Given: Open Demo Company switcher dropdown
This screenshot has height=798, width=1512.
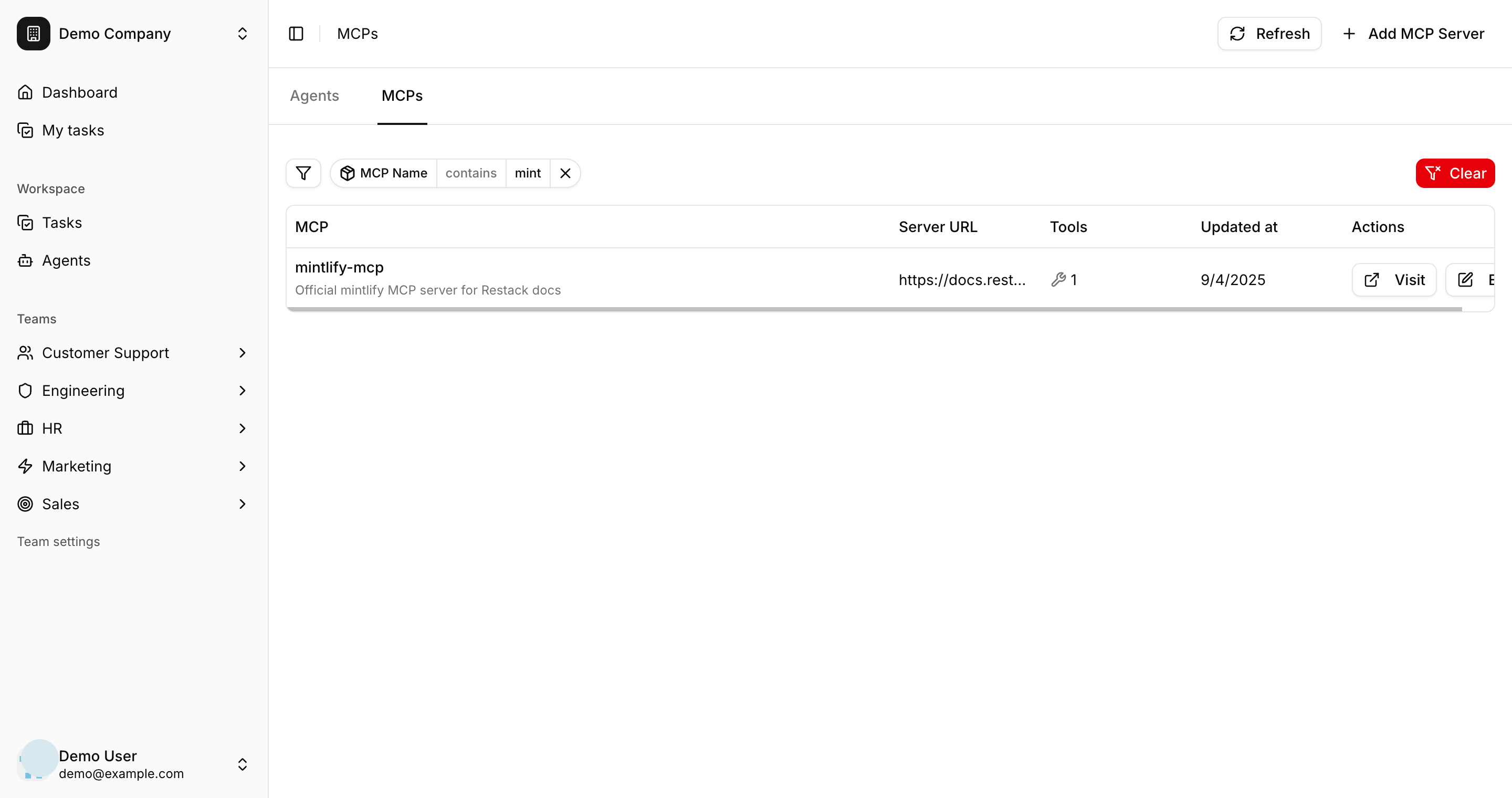Looking at the screenshot, I should pyautogui.click(x=242, y=34).
